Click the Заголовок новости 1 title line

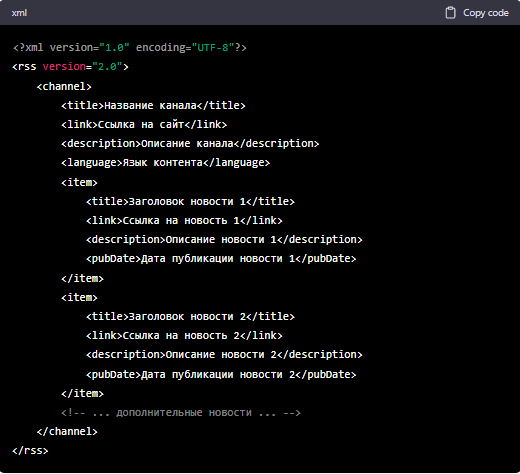190,201
